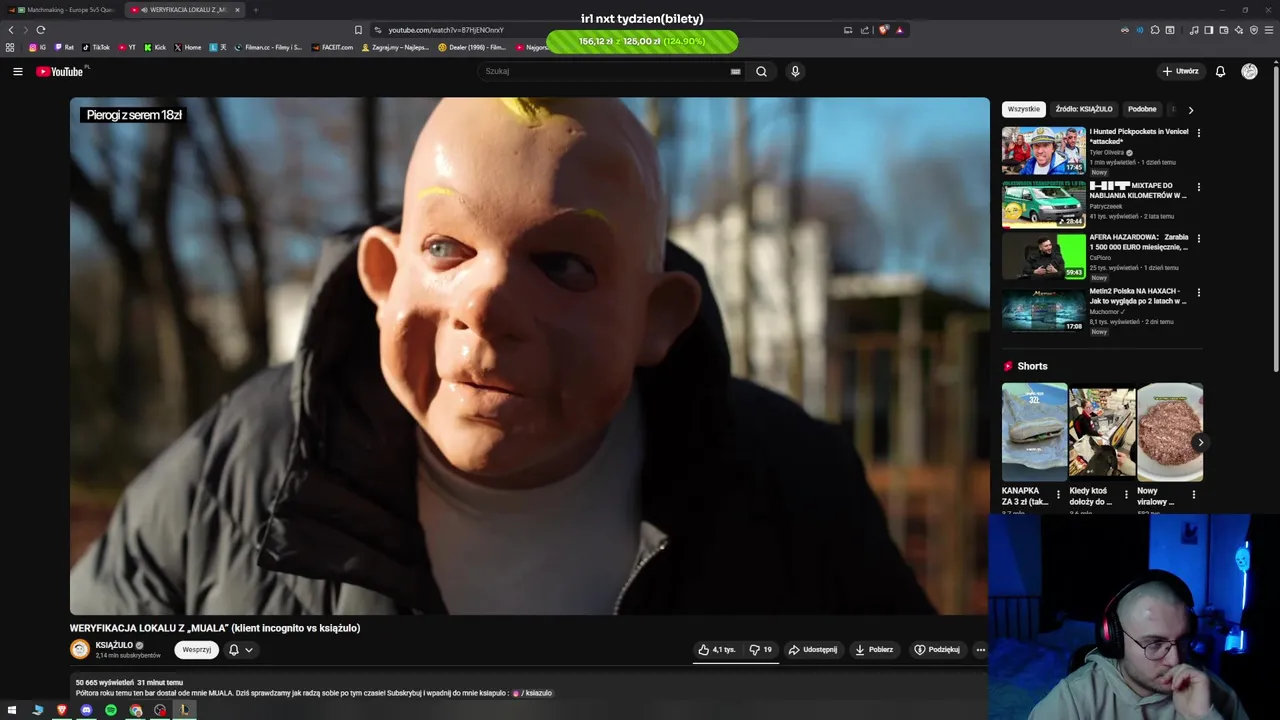
Task: Open the YouTube guide hamburger menu
Action: tap(17, 71)
